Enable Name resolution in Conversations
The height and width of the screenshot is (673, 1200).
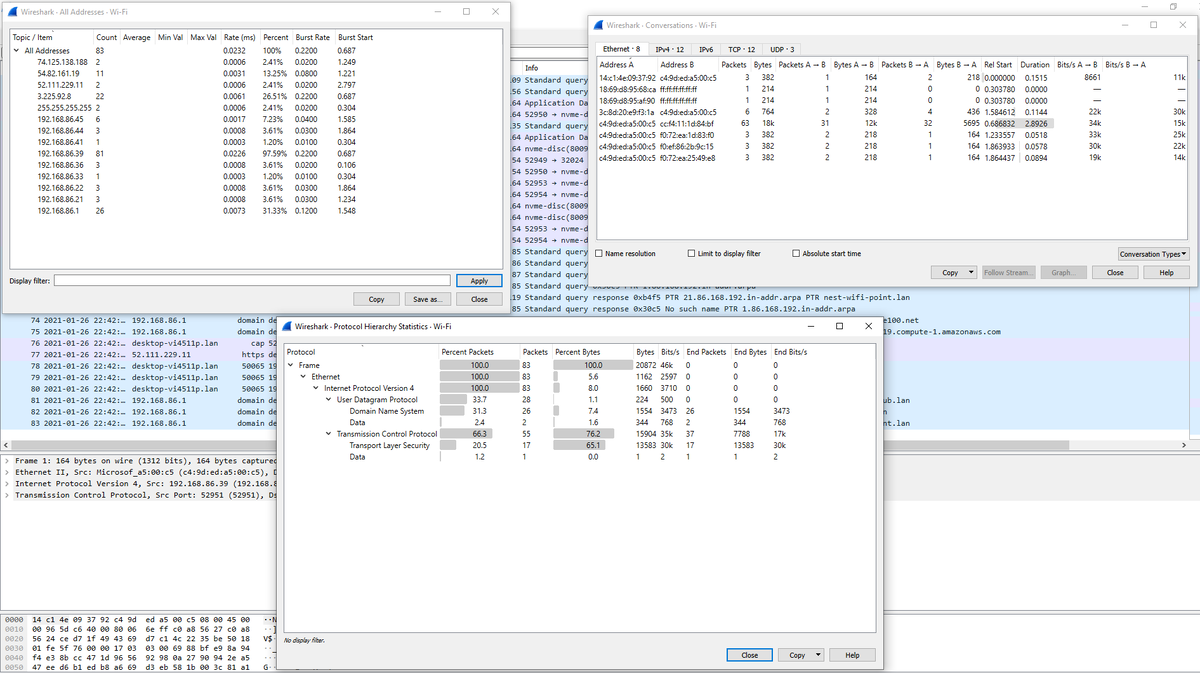(599, 253)
